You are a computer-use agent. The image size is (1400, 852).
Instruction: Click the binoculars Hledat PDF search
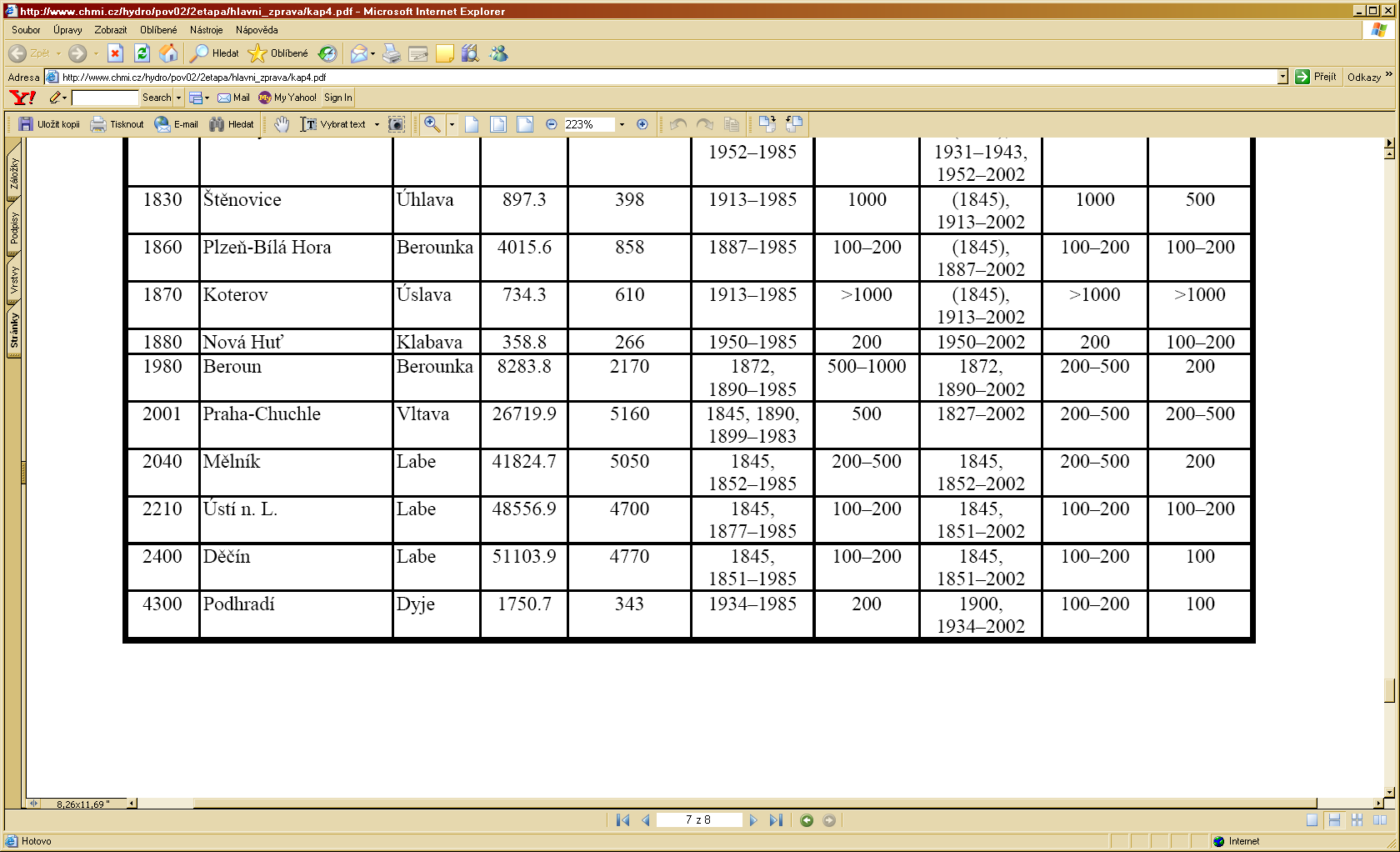click(x=232, y=124)
